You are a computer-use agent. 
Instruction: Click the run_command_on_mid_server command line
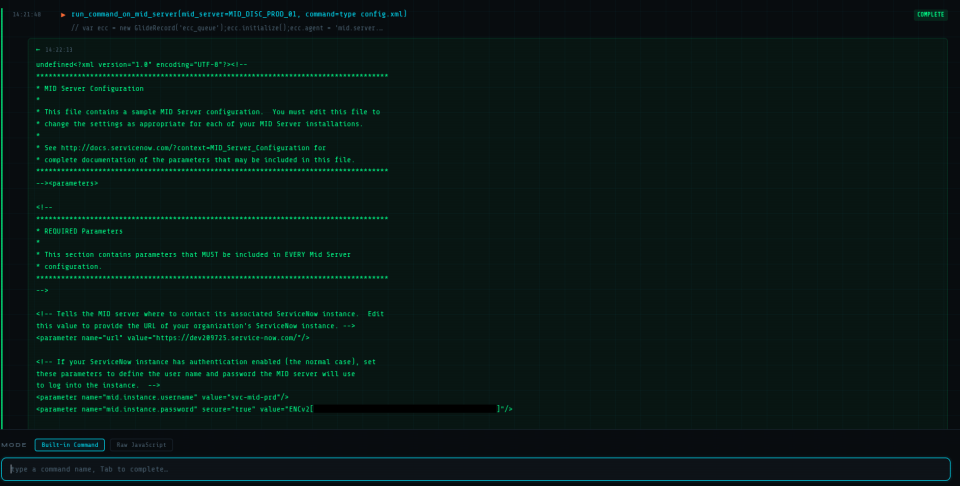click(x=239, y=14)
